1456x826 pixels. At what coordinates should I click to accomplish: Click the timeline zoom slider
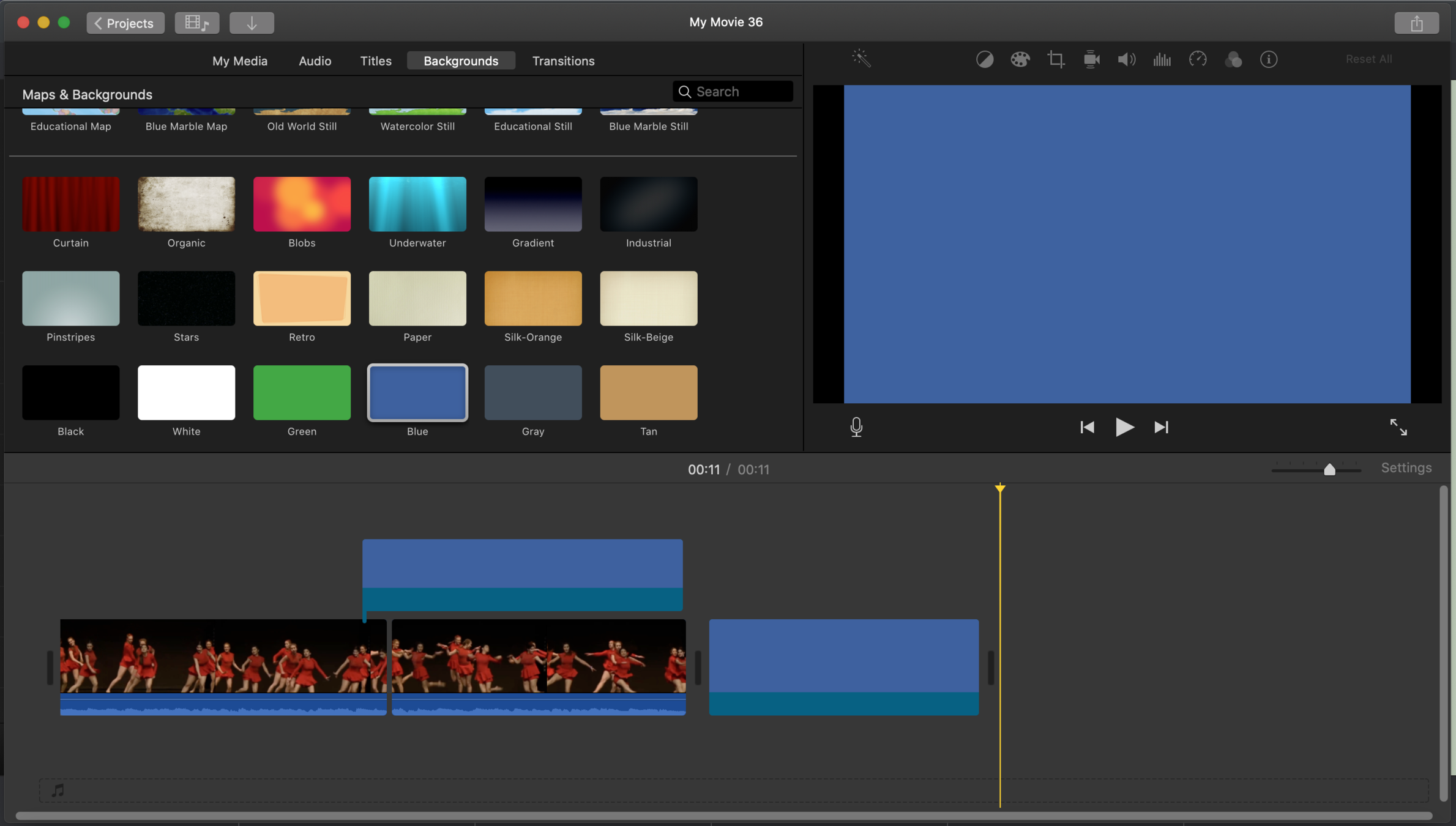[x=1329, y=469]
